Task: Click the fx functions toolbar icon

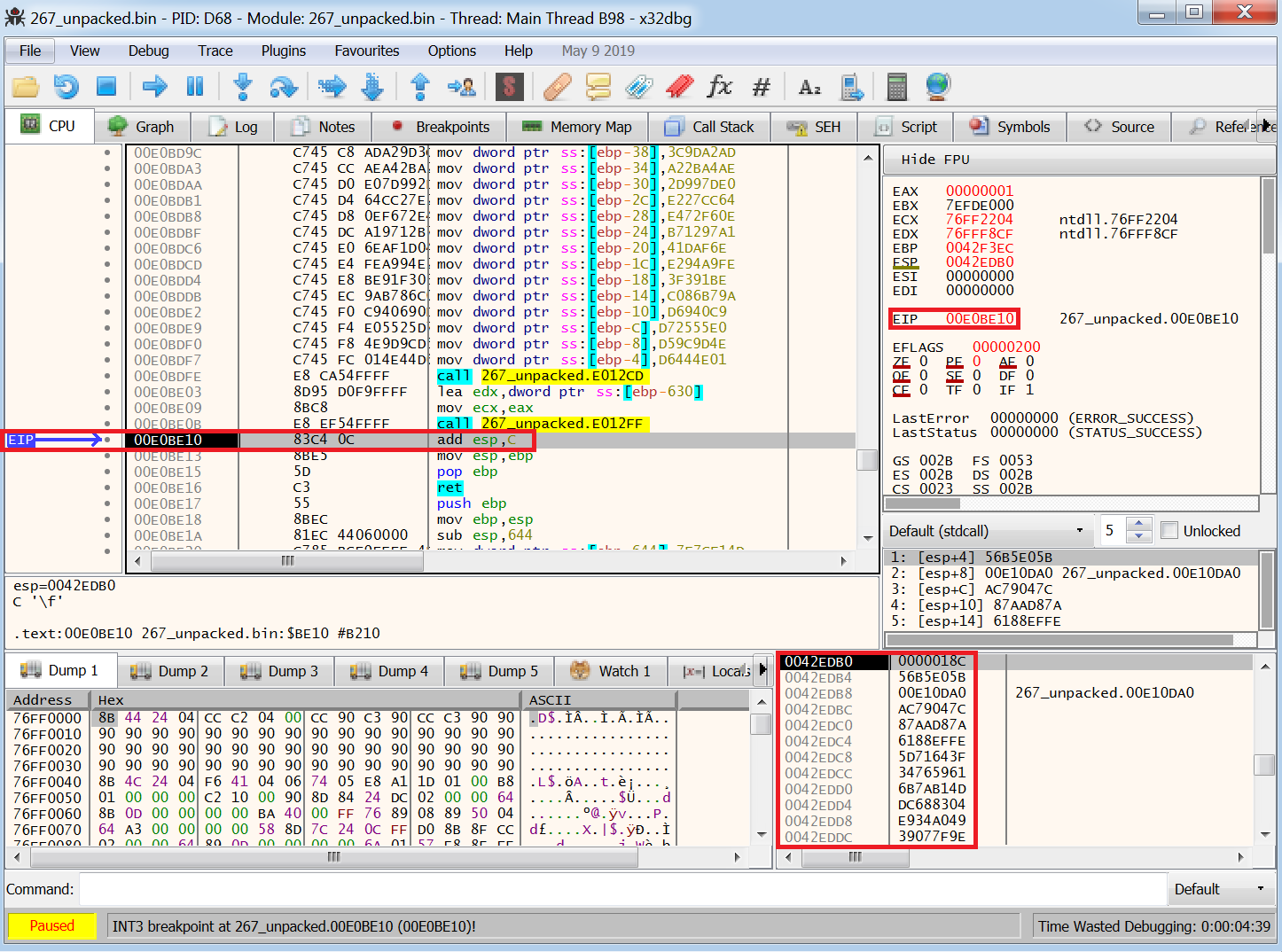Action: [719, 86]
